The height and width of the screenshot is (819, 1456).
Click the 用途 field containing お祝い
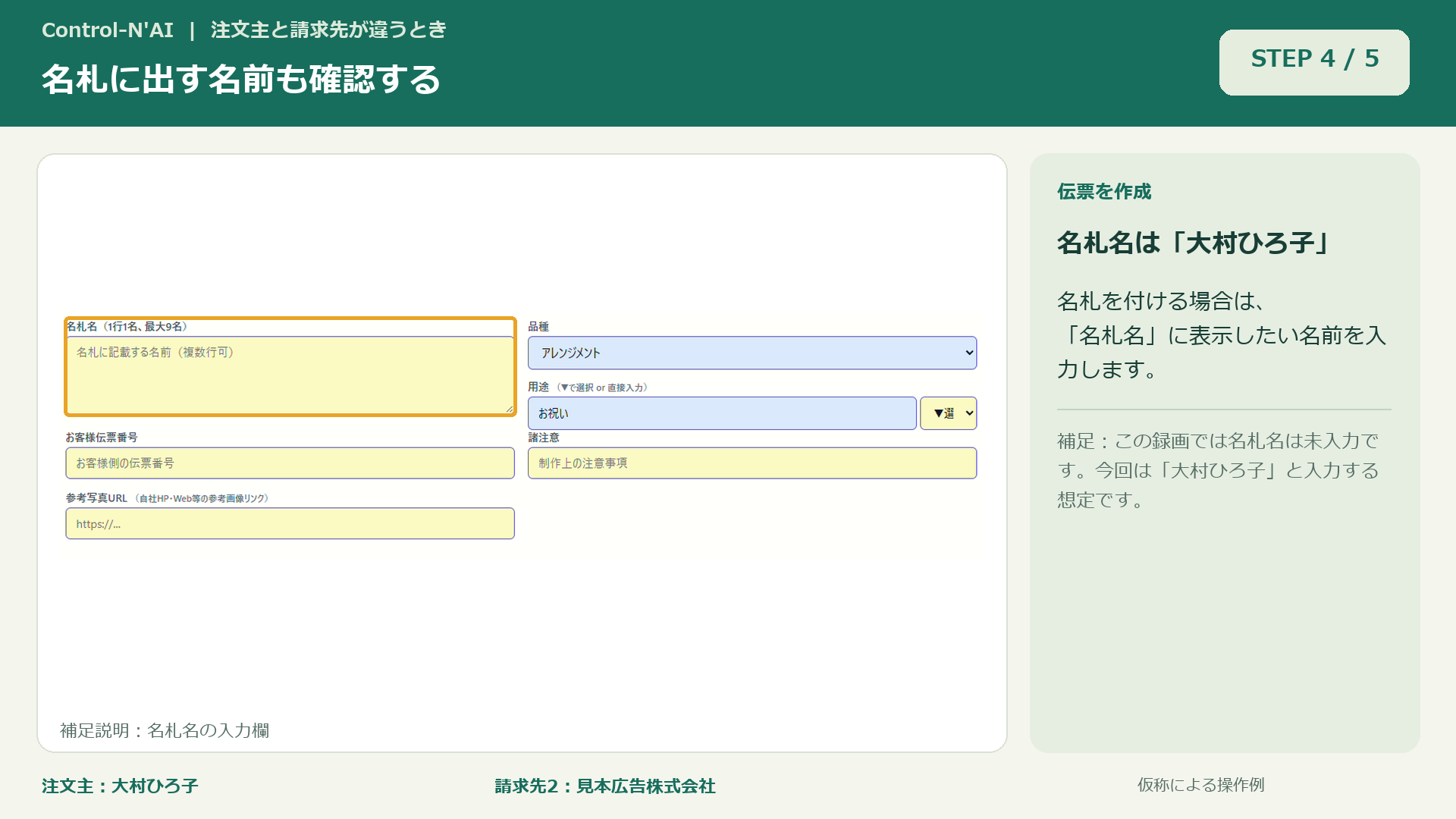[x=722, y=413]
